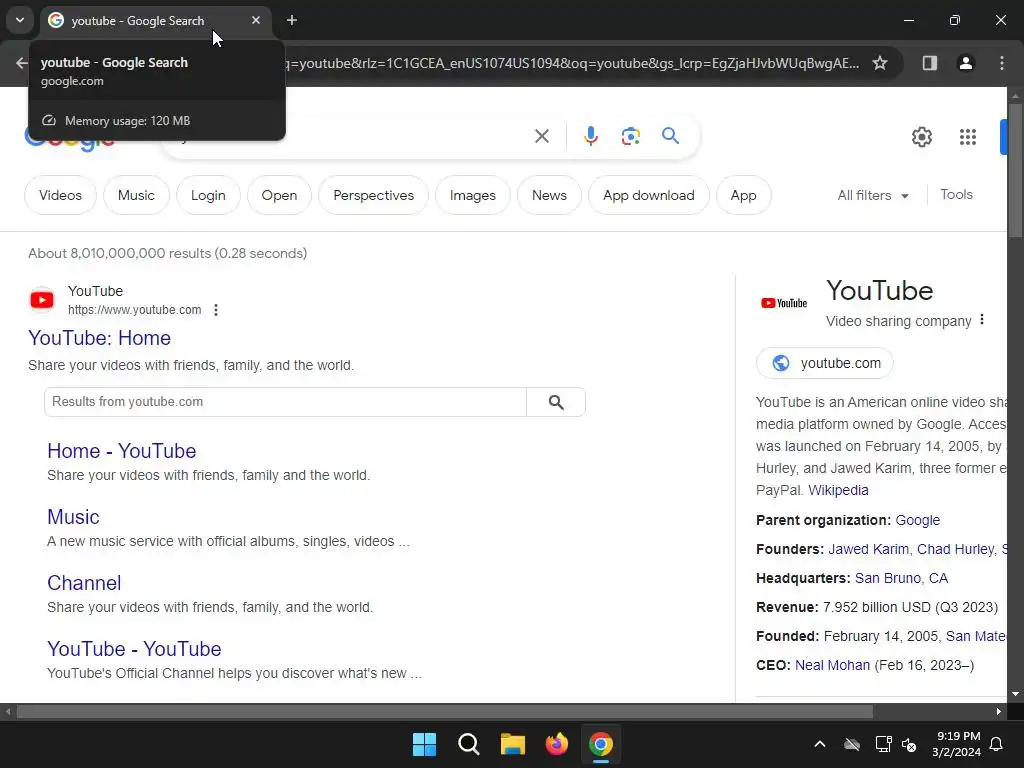Open the Google parent organization link
The height and width of the screenshot is (768, 1024).
[x=918, y=520]
